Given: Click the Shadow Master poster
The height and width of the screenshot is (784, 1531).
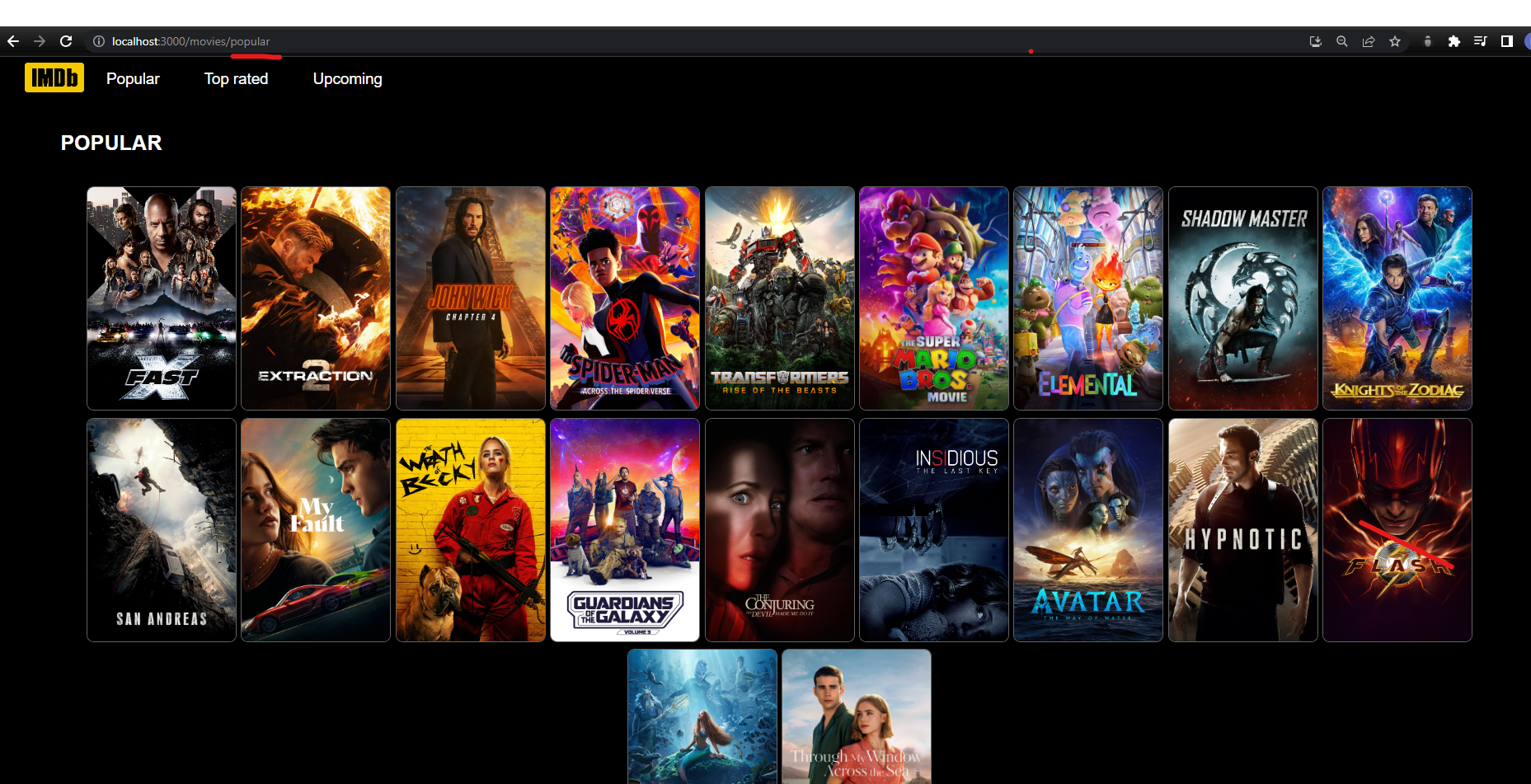Looking at the screenshot, I should click(x=1243, y=298).
